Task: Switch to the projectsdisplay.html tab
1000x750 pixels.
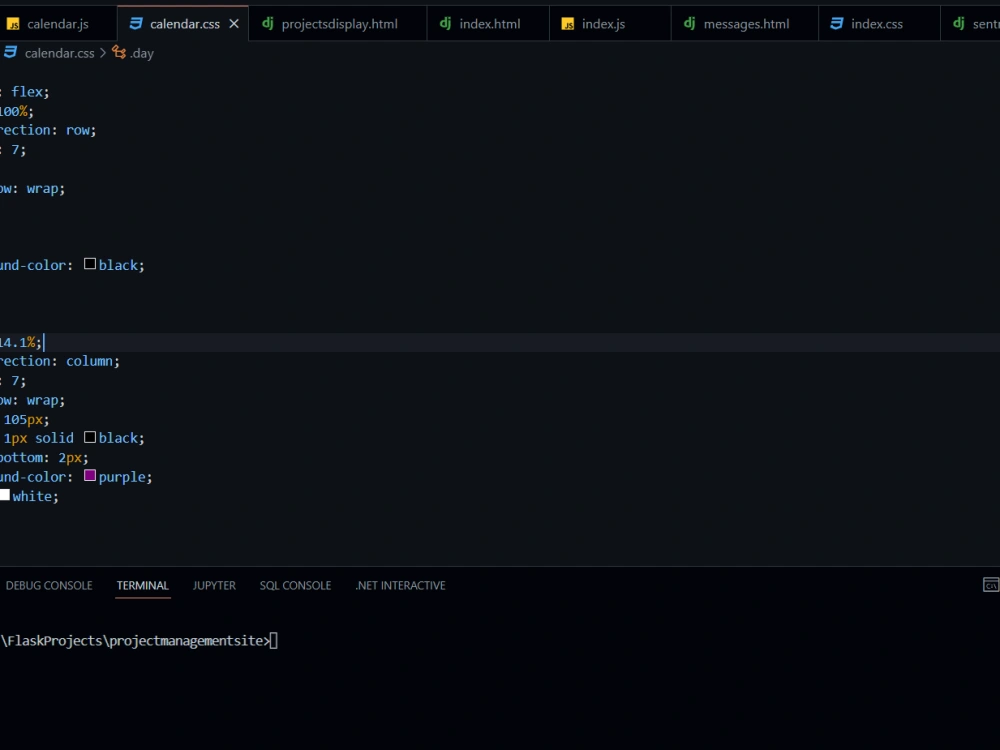Action: click(339, 24)
